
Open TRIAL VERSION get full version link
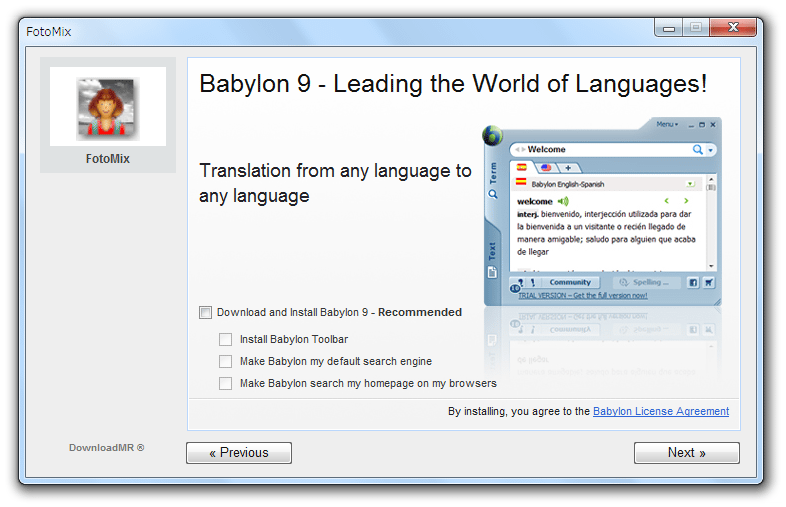(x=582, y=295)
